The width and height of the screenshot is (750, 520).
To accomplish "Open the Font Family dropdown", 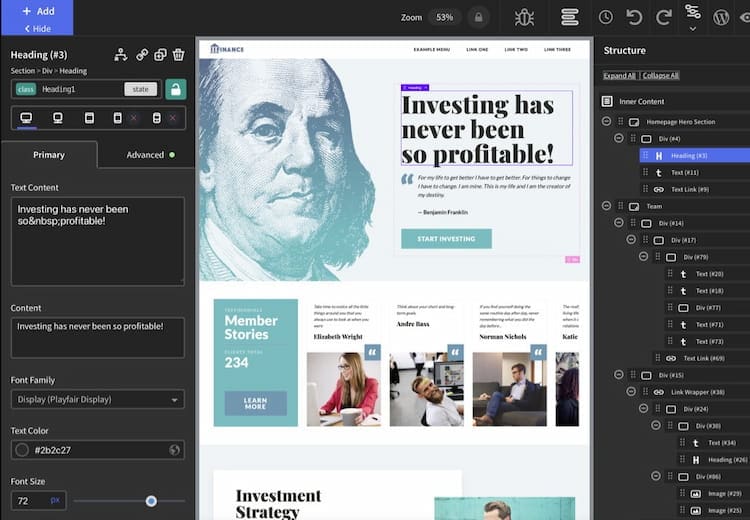I will coord(98,399).
